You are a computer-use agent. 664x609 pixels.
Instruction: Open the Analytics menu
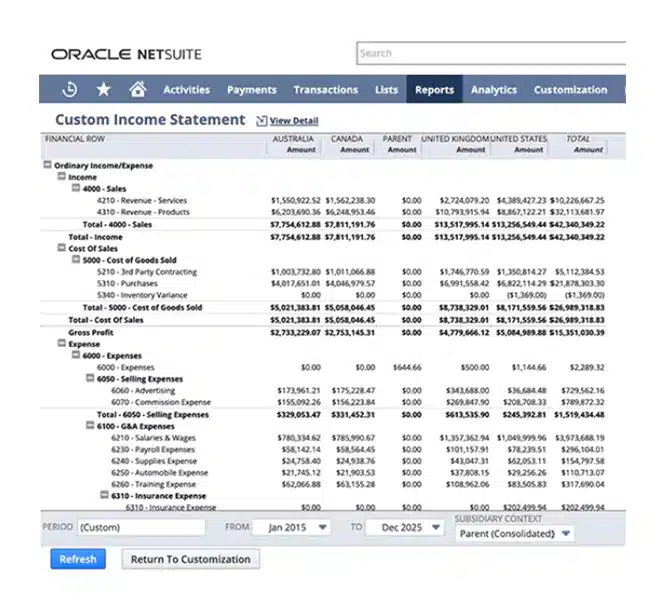[494, 89]
